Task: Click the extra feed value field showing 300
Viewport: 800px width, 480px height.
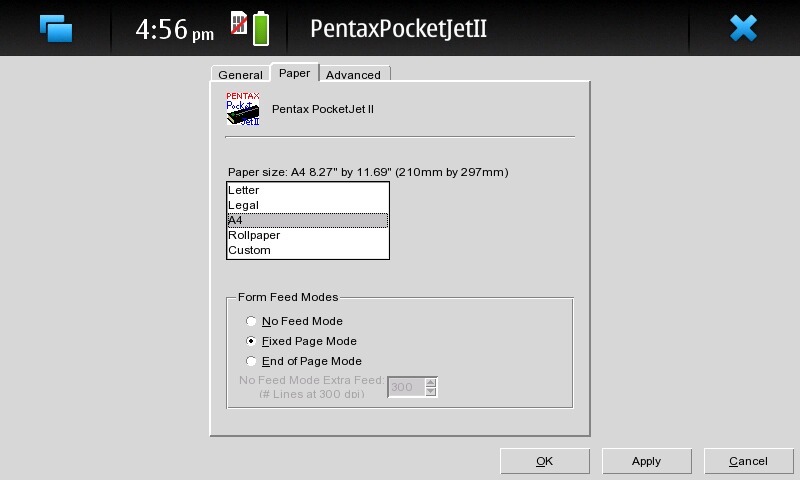Action: tap(406, 387)
